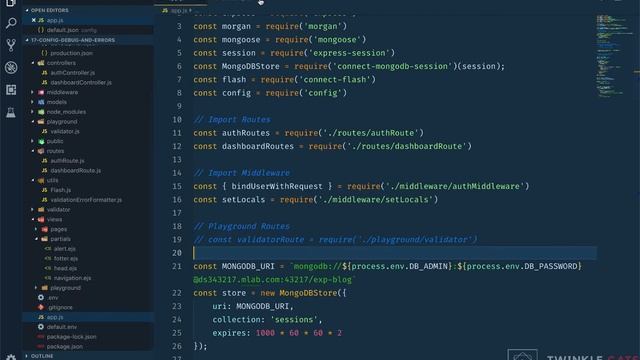640x360 pixels.
Task: Click './routes/dashboardRoute' string on line 12
Action: click(407, 146)
